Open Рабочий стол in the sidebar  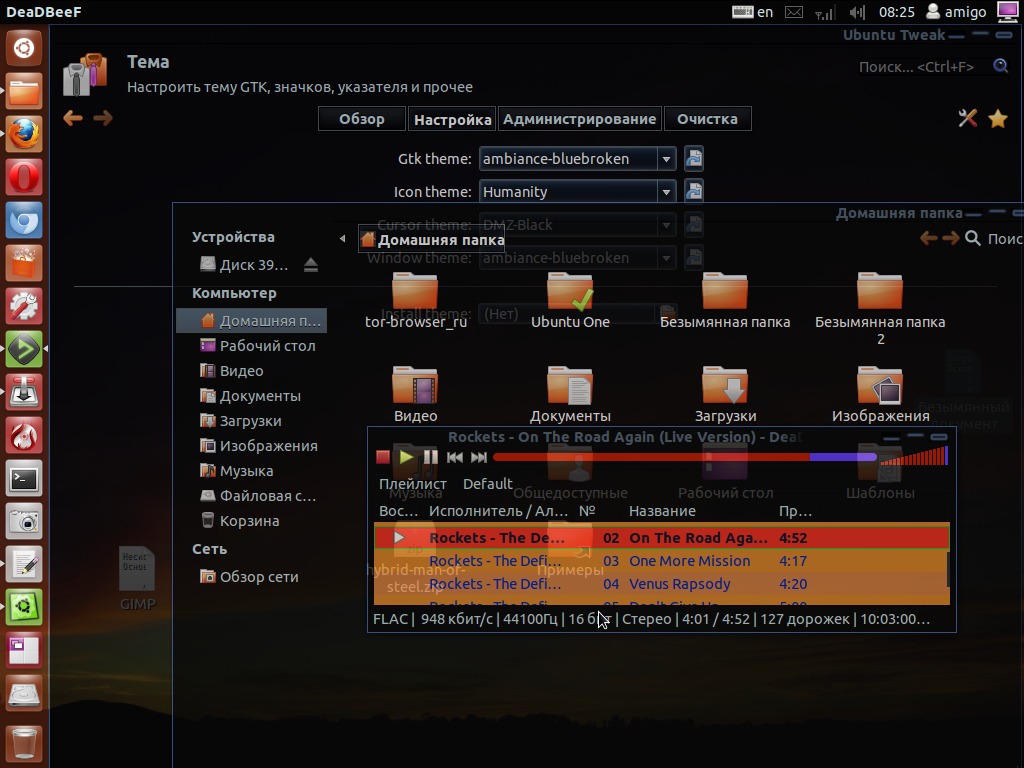tap(257, 345)
